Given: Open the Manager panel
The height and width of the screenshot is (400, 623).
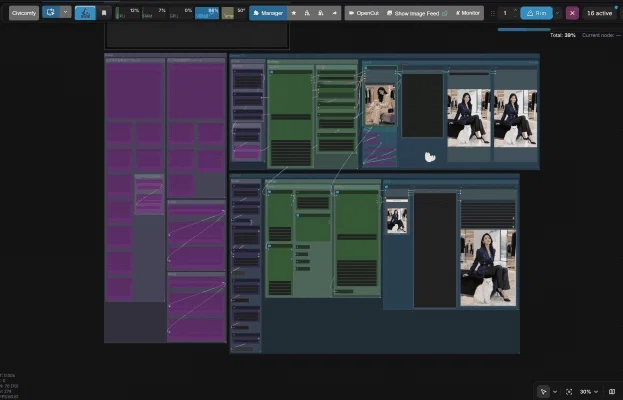Looking at the screenshot, I should pyautogui.click(x=268, y=13).
